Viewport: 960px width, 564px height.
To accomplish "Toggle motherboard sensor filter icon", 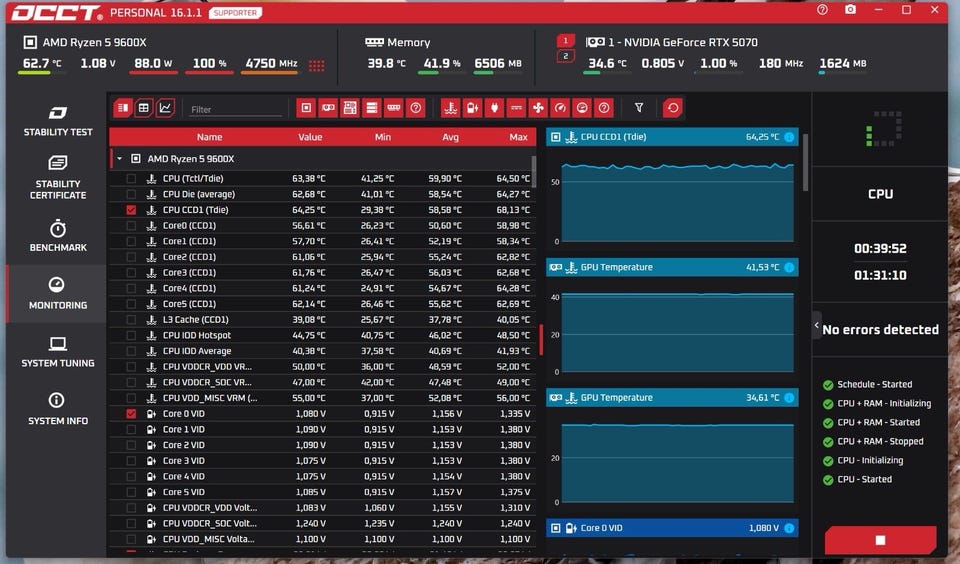I will 350,108.
